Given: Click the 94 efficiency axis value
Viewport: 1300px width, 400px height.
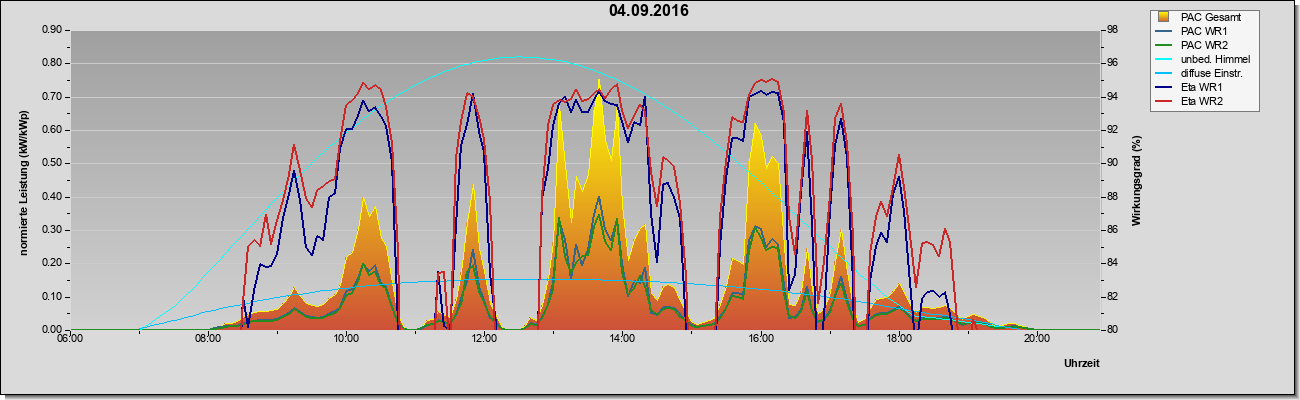Looking at the screenshot, I should [x=1112, y=97].
